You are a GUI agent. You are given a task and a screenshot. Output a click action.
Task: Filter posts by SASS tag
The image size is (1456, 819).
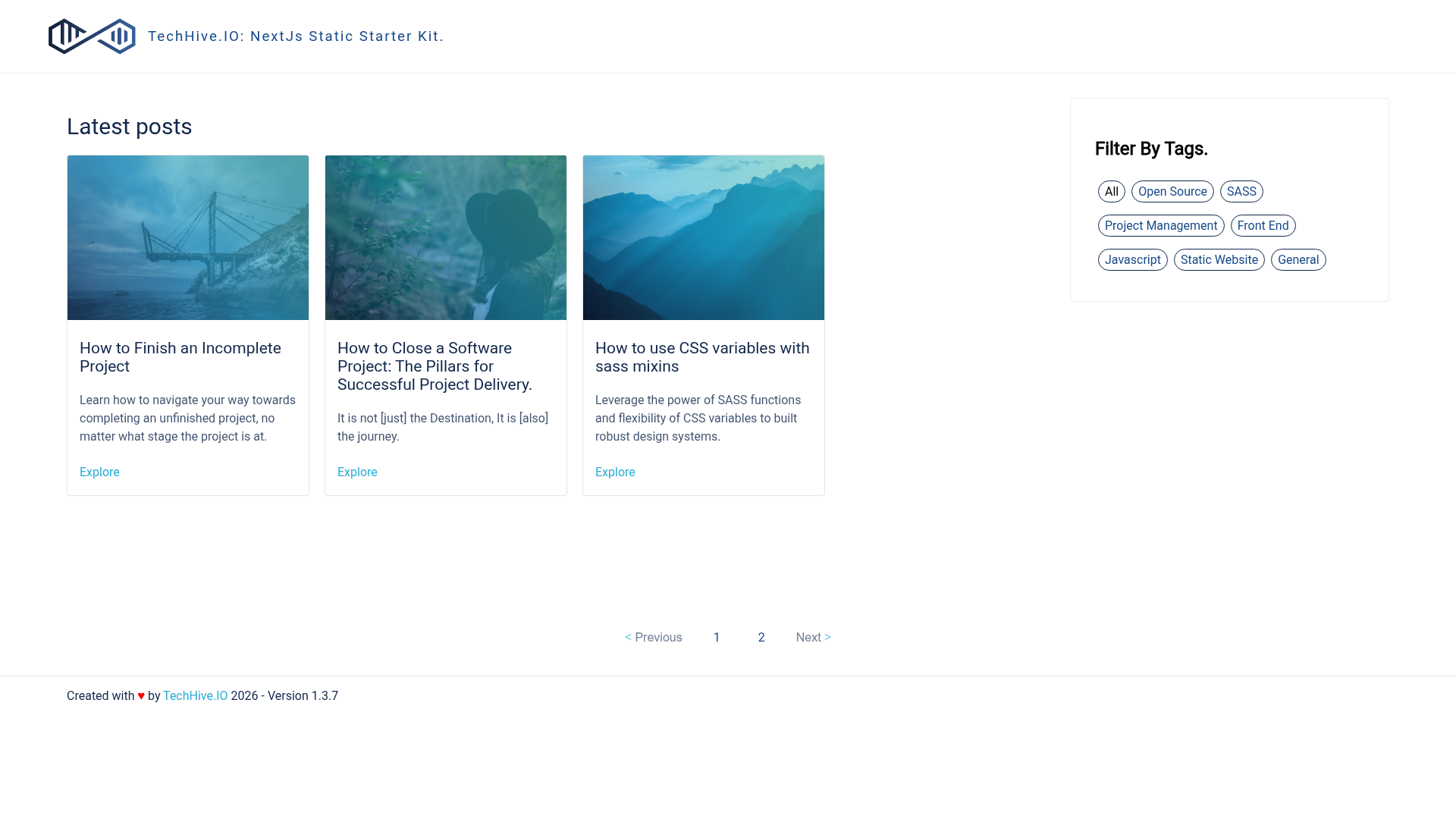click(1241, 192)
